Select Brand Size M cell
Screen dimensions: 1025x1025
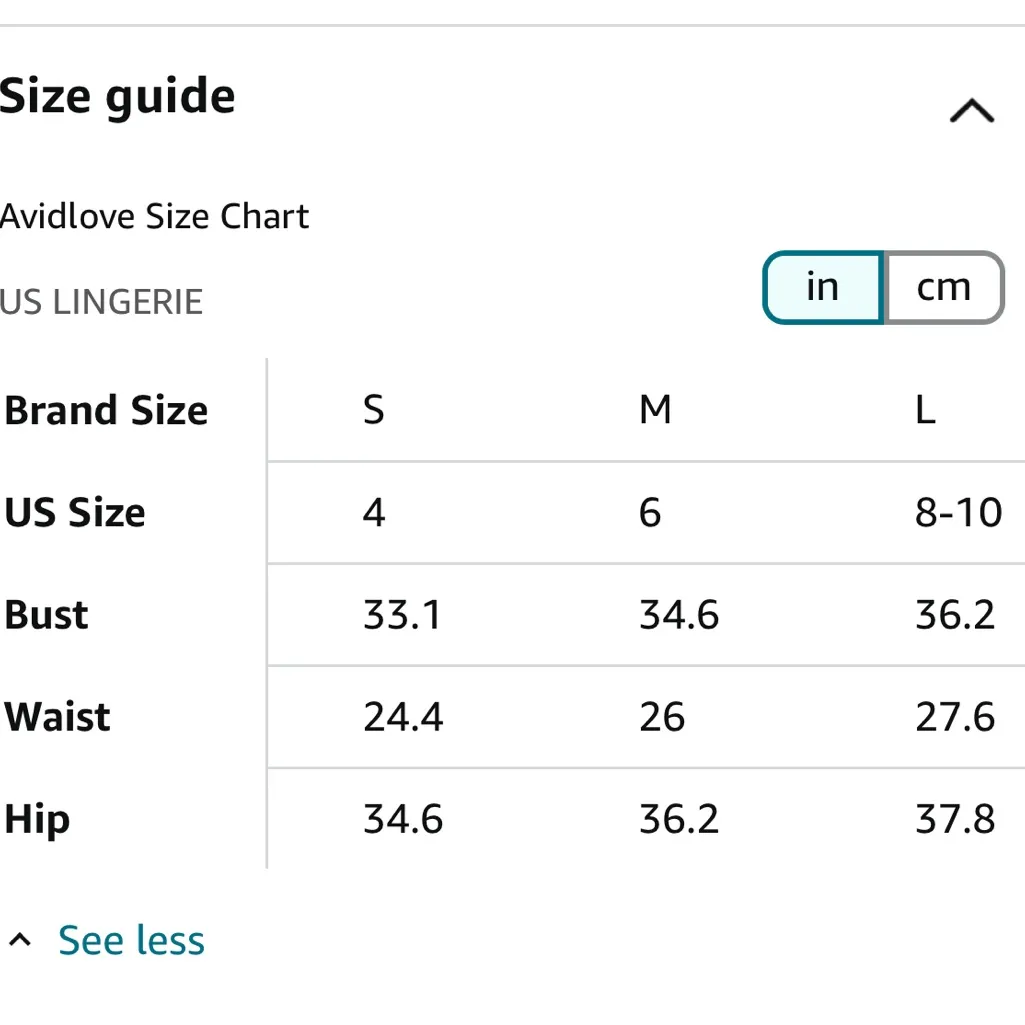[655, 410]
